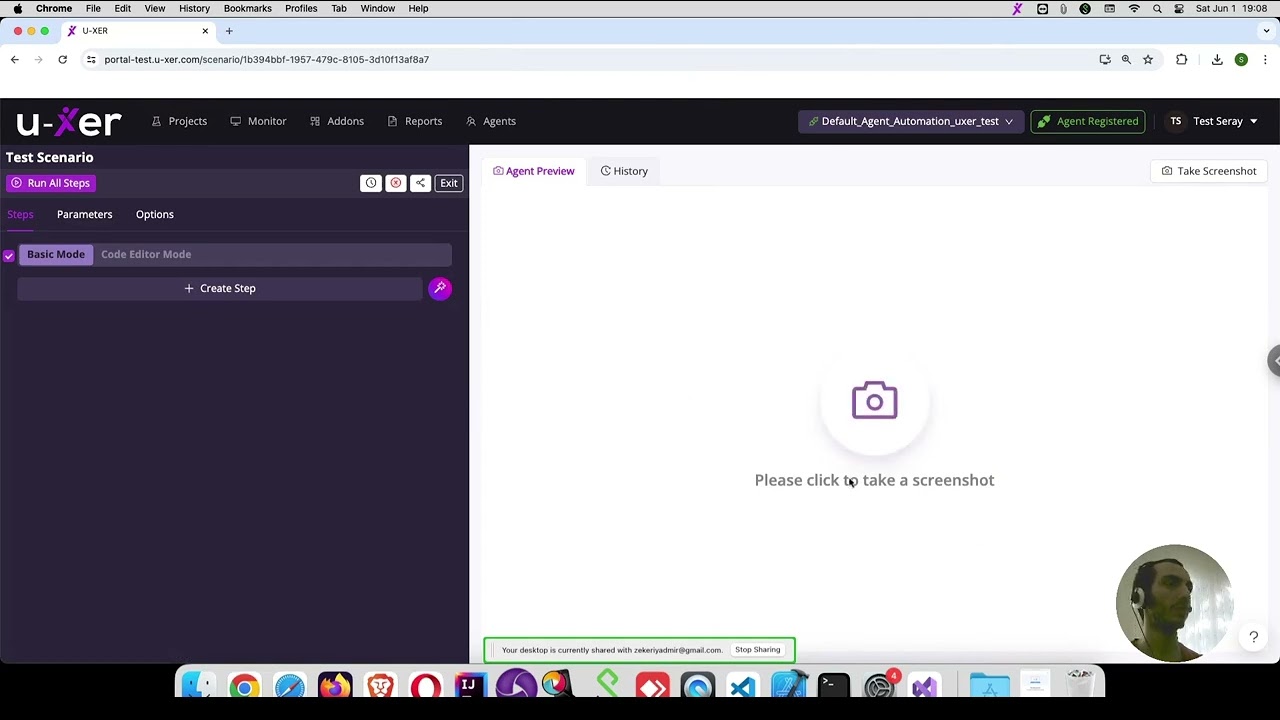Viewport: 1280px width, 720px height.
Task: Open Brave browser from the dock
Action: click(380, 687)
